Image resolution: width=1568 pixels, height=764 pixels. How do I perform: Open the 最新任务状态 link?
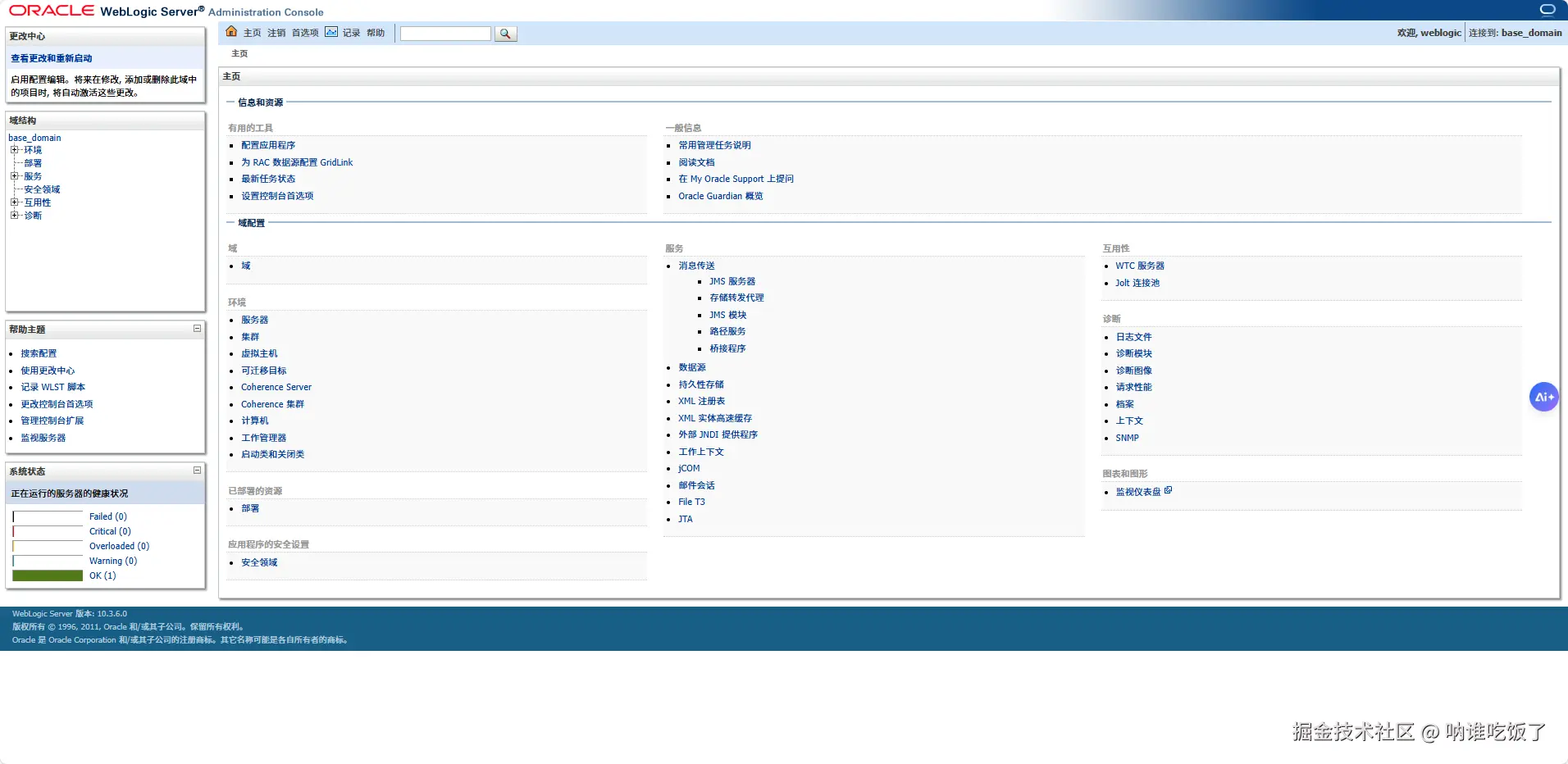pyautogui.click(x=268, y=179)
